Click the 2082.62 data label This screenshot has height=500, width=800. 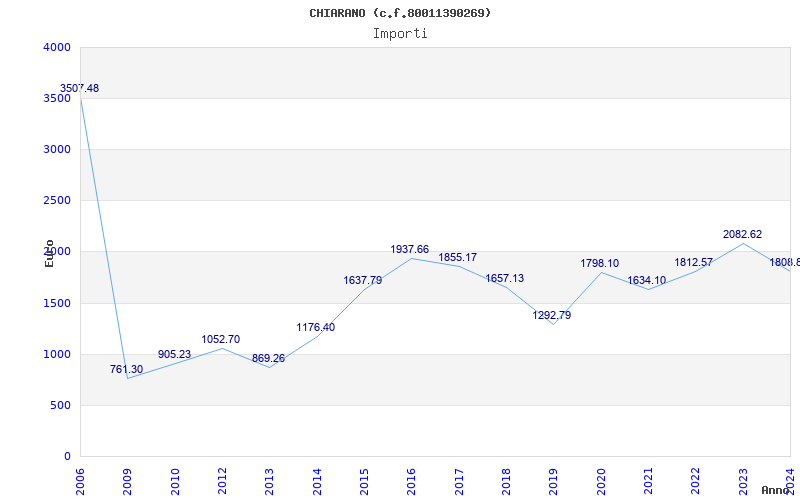[742, 234]
